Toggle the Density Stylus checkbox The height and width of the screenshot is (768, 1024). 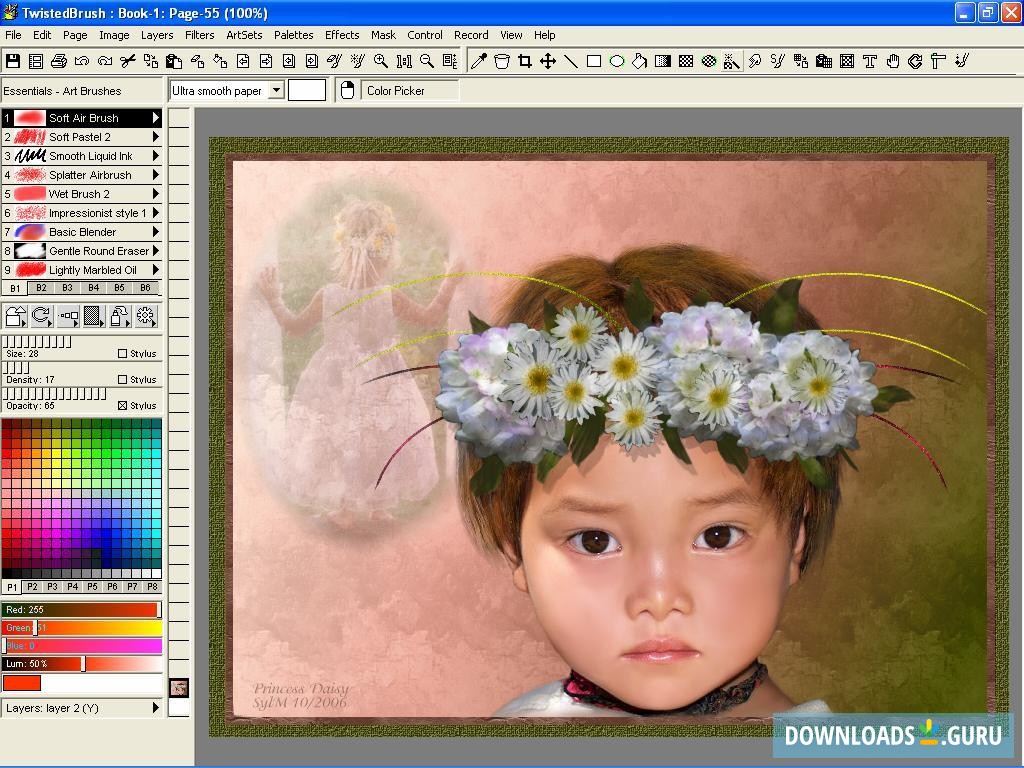click(122, 379)
